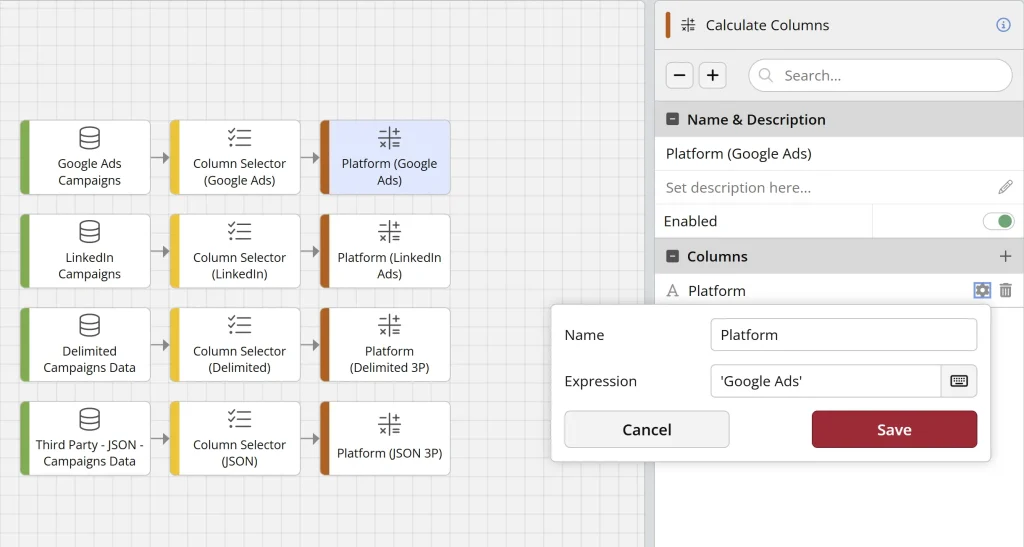Click the search magnifier icon
The width and height of the screenshot is (1024, 547).
tap(766, 76)
